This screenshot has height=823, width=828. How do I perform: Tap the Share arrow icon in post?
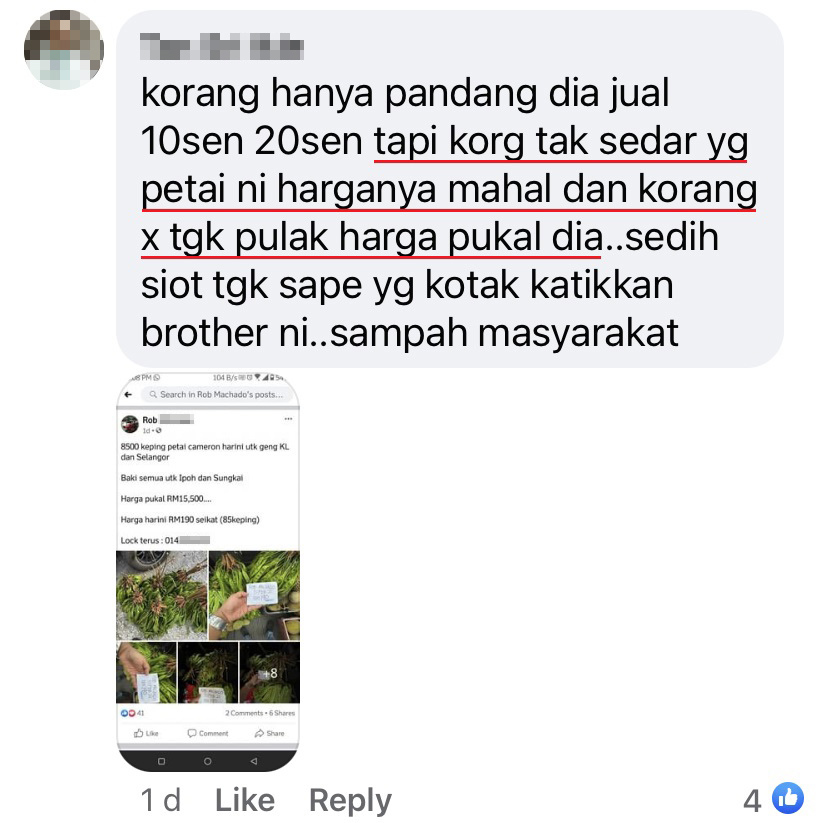pos(259,733)
